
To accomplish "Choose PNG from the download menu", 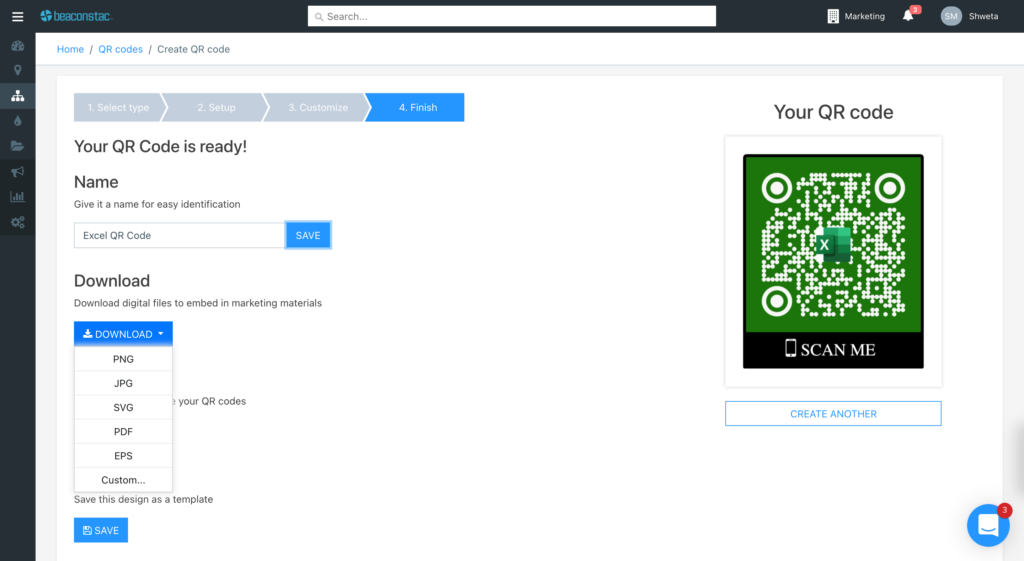I will click(x=123, y=359).
